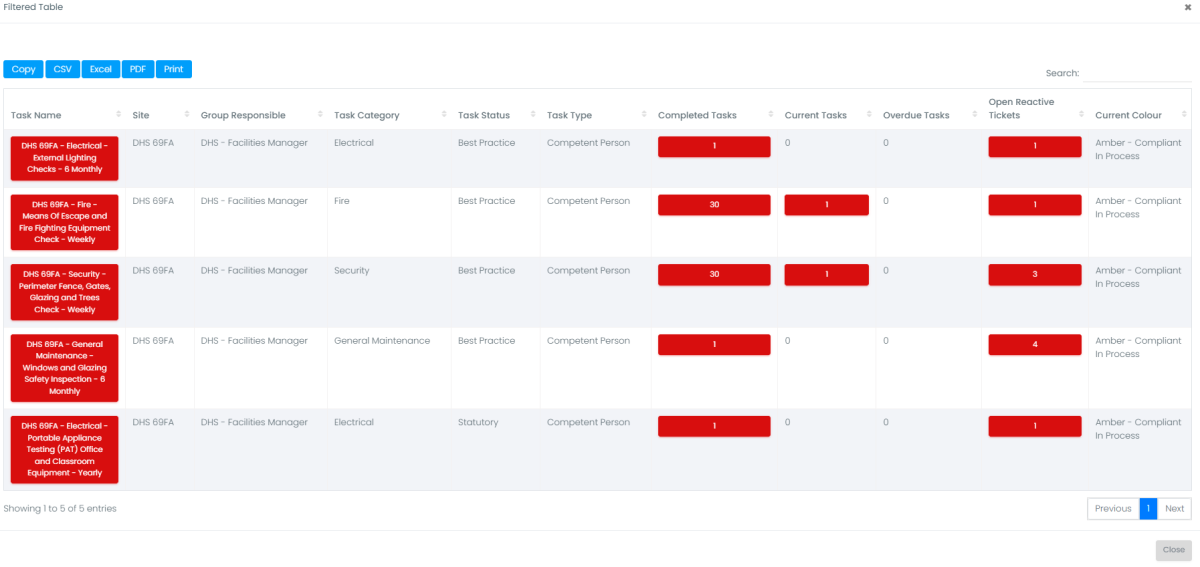Close the Filtered Table dialog with X
This screenshot has height=567, width=1200.
coord(1187,7)
